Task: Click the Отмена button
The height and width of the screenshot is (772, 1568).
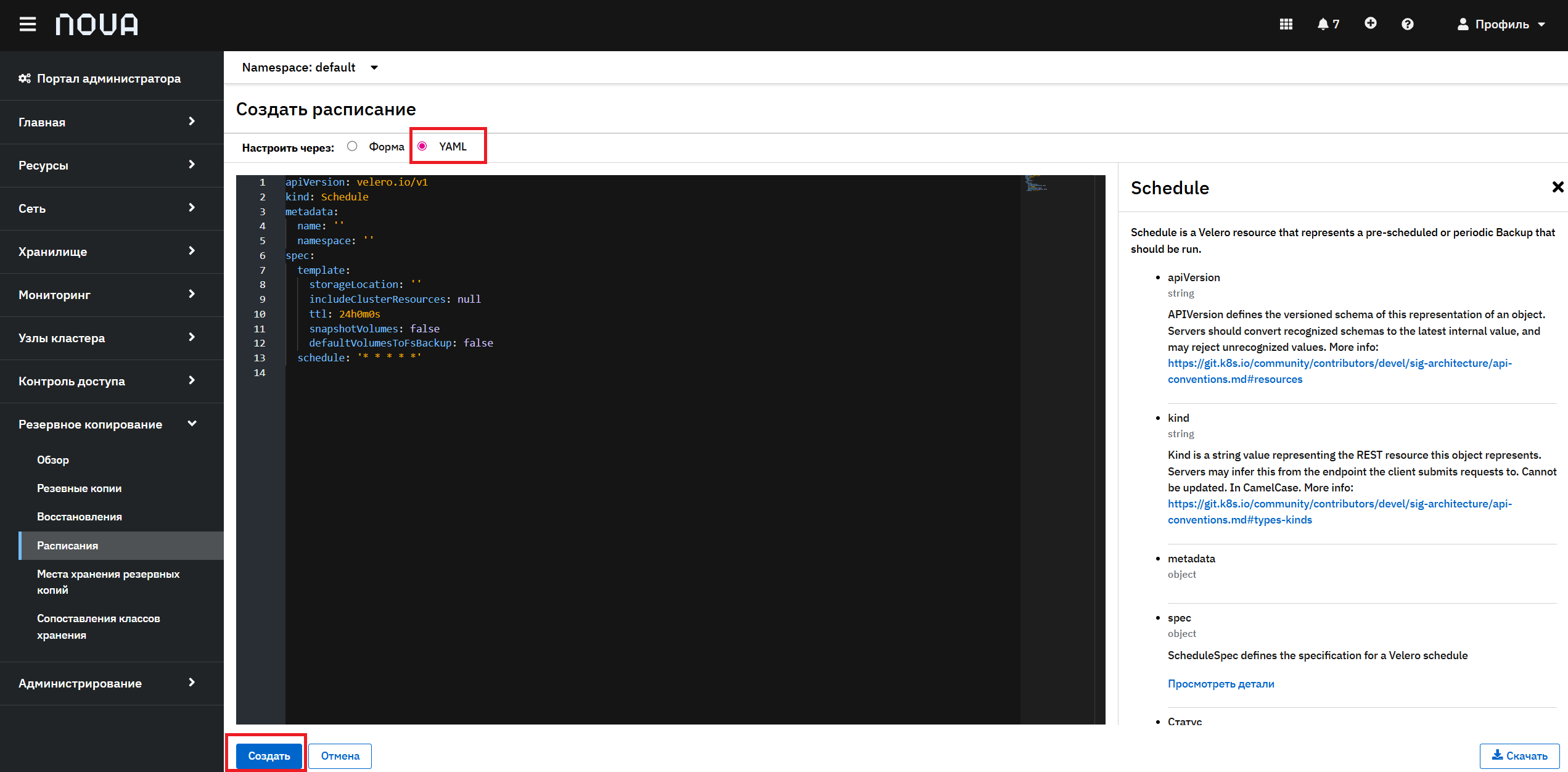Action: tap(340, 755)
